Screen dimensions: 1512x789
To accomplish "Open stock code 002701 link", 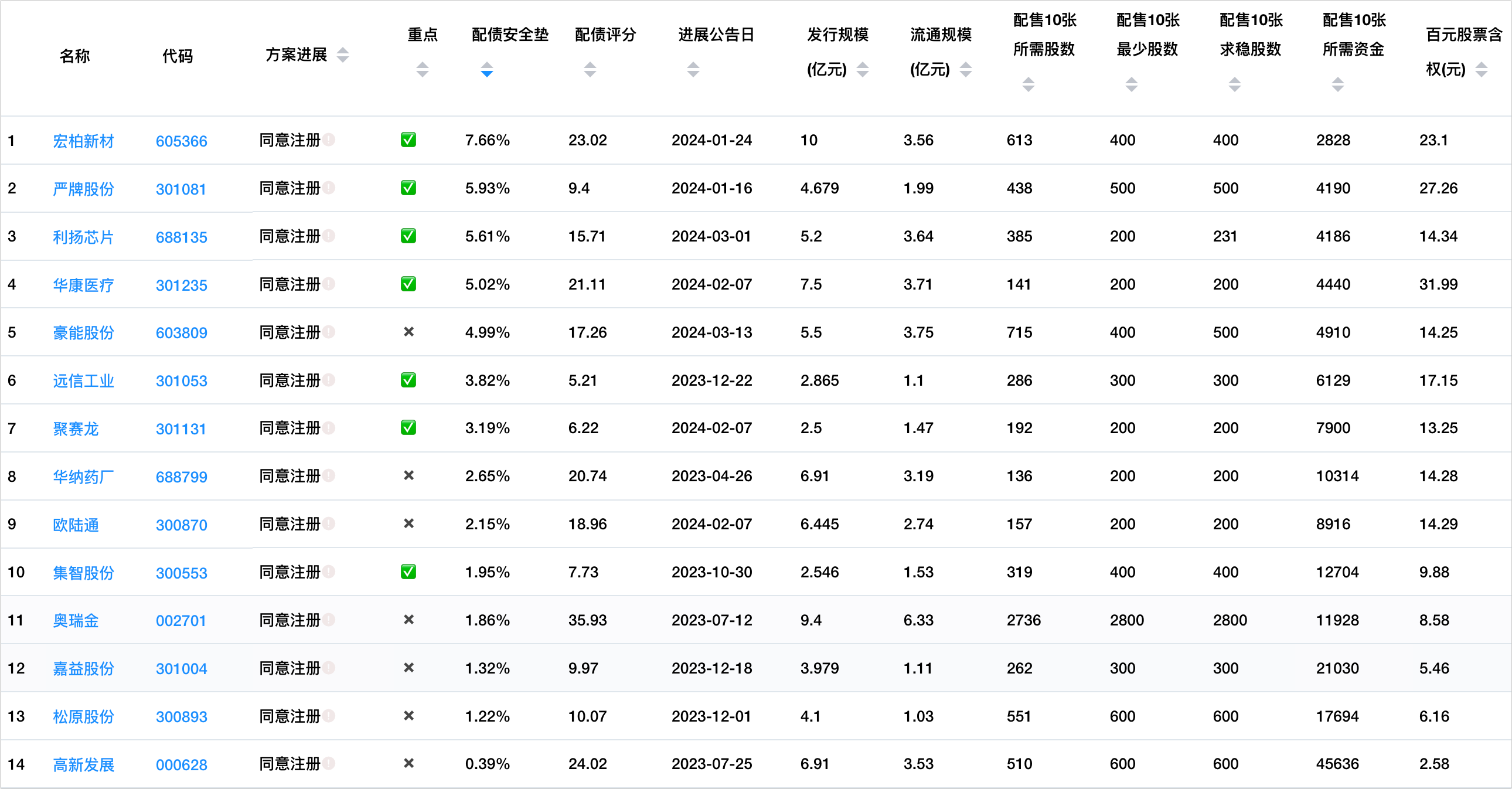I will click(x=181, y=621).
